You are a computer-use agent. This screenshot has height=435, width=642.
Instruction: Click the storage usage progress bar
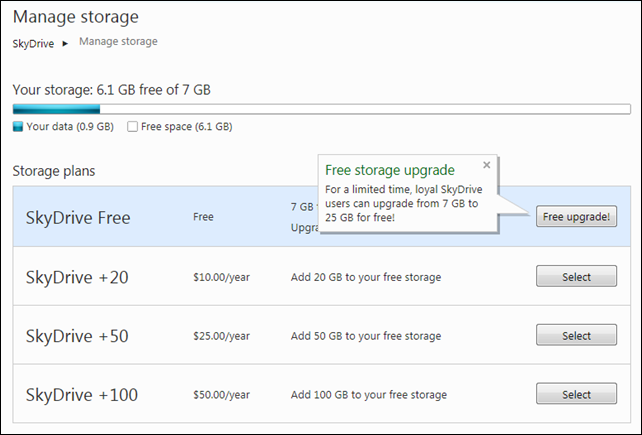point(321,110)
